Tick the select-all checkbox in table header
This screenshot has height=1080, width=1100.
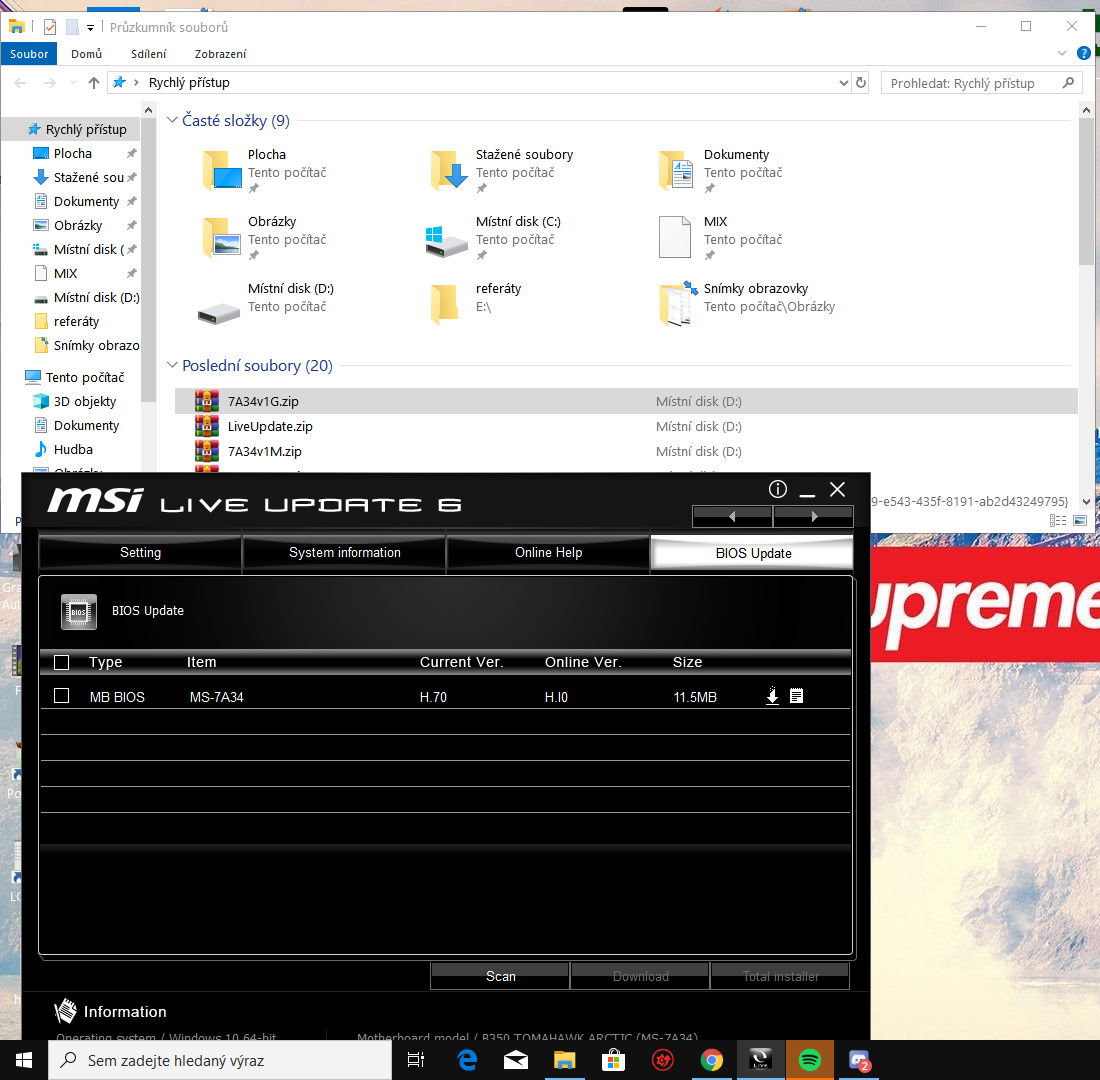click(62, 662)
